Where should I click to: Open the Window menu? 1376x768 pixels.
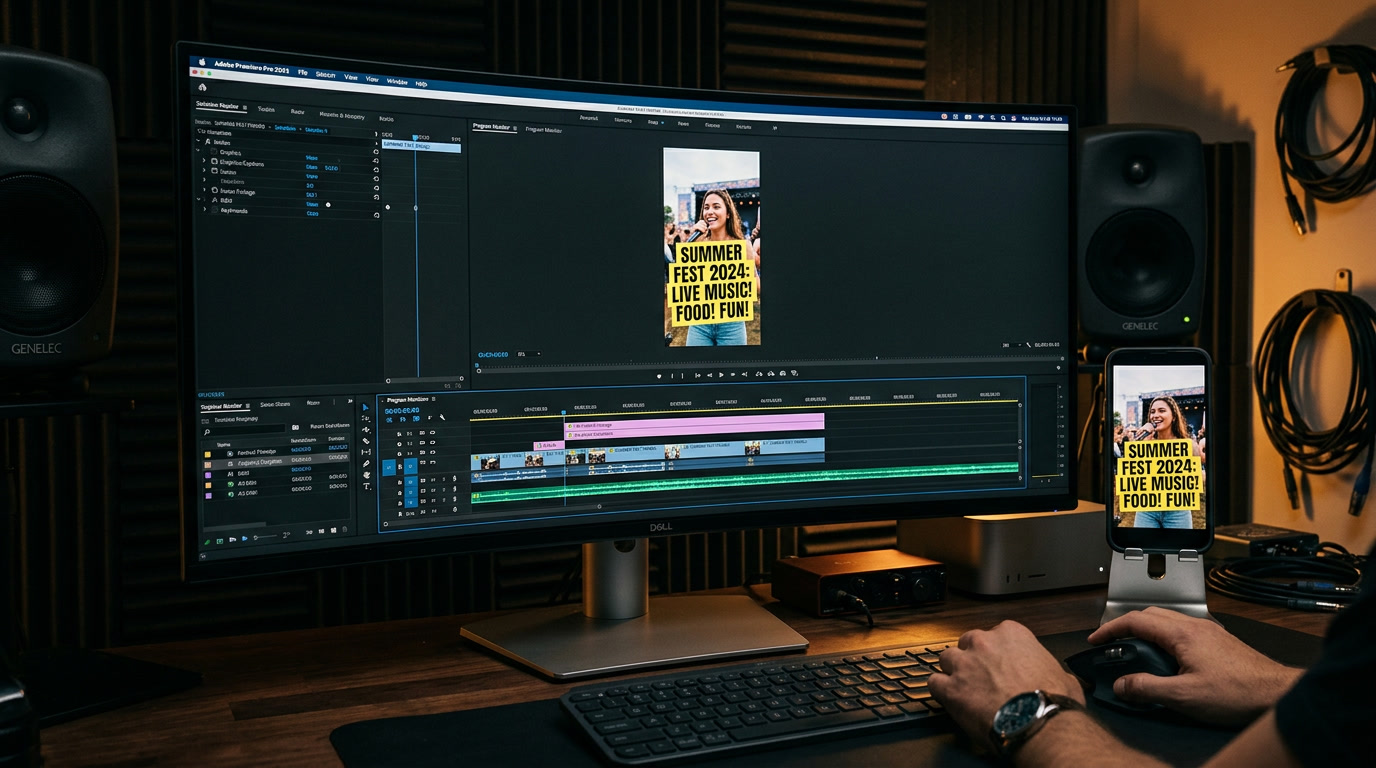point(397,82)
